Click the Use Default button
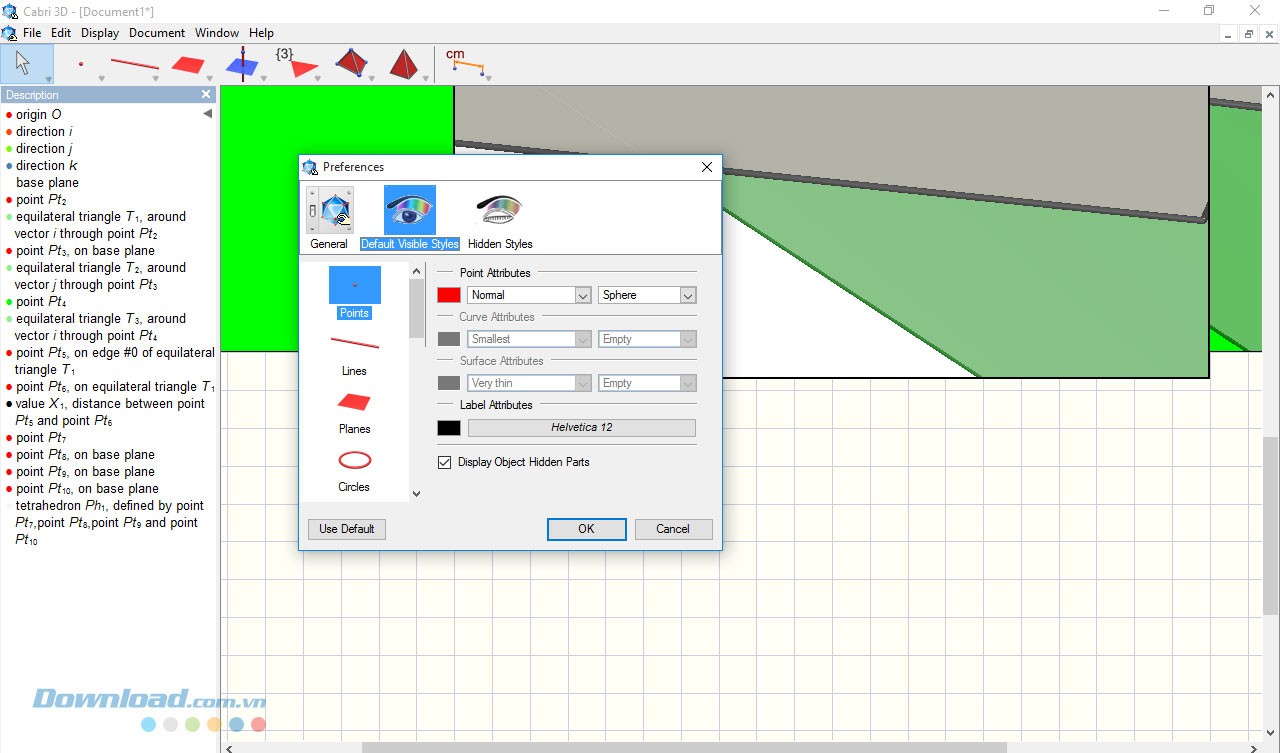 point(347,529)
